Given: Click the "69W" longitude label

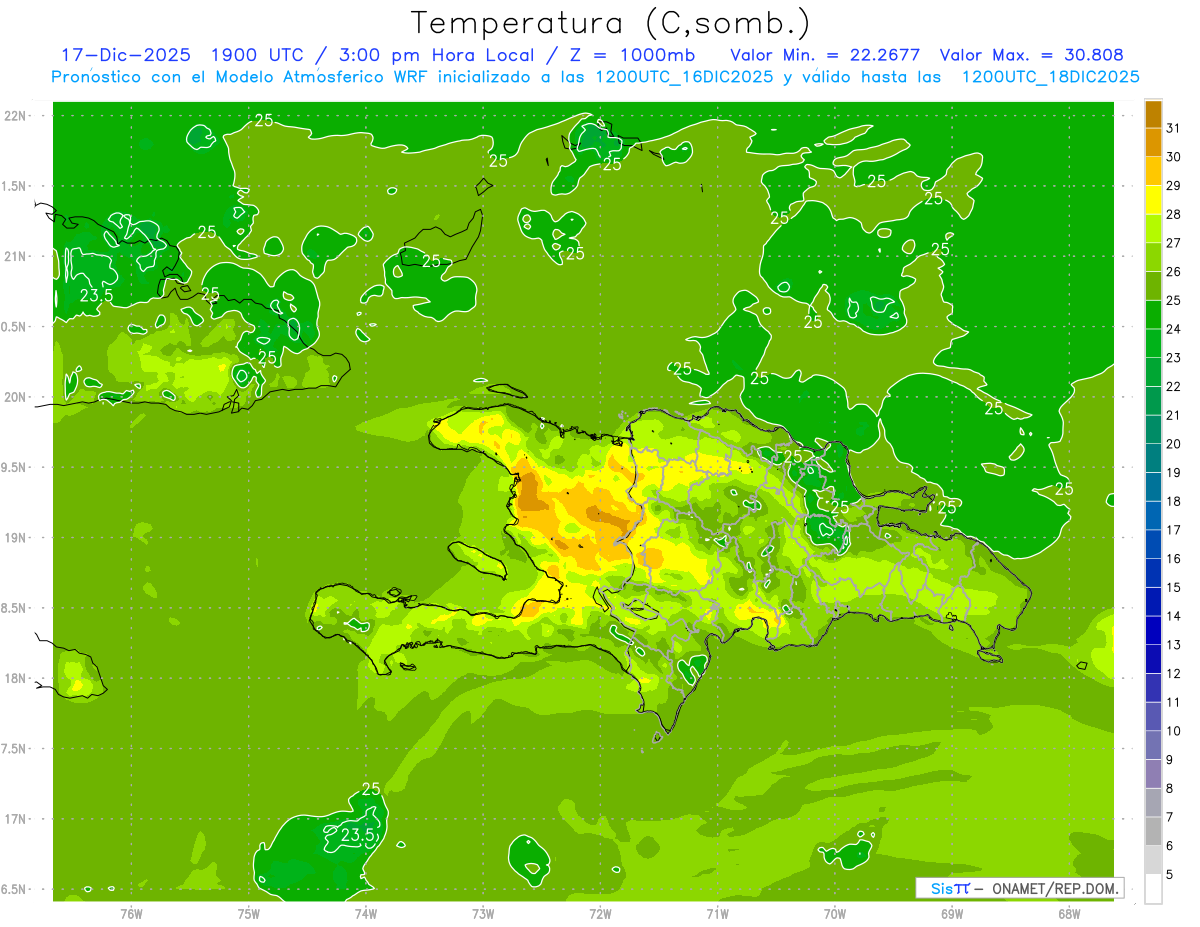Looking at the screenshot, I should 952,913.
